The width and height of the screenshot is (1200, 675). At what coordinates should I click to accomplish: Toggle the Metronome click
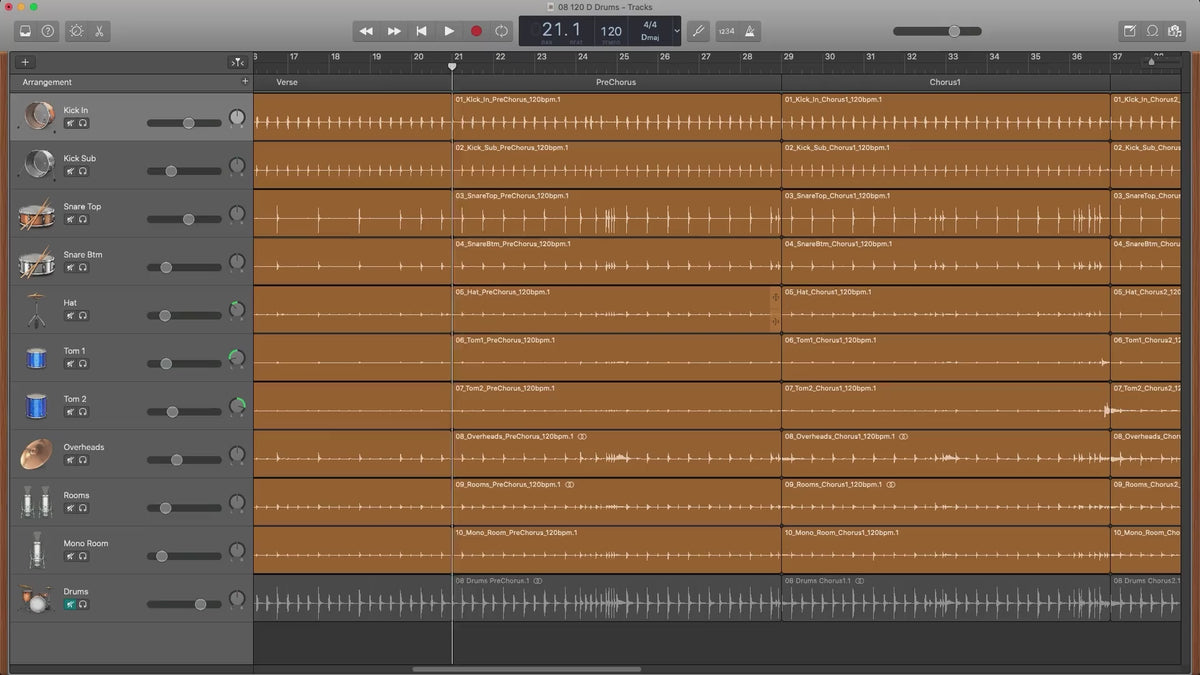pos(749,31)
